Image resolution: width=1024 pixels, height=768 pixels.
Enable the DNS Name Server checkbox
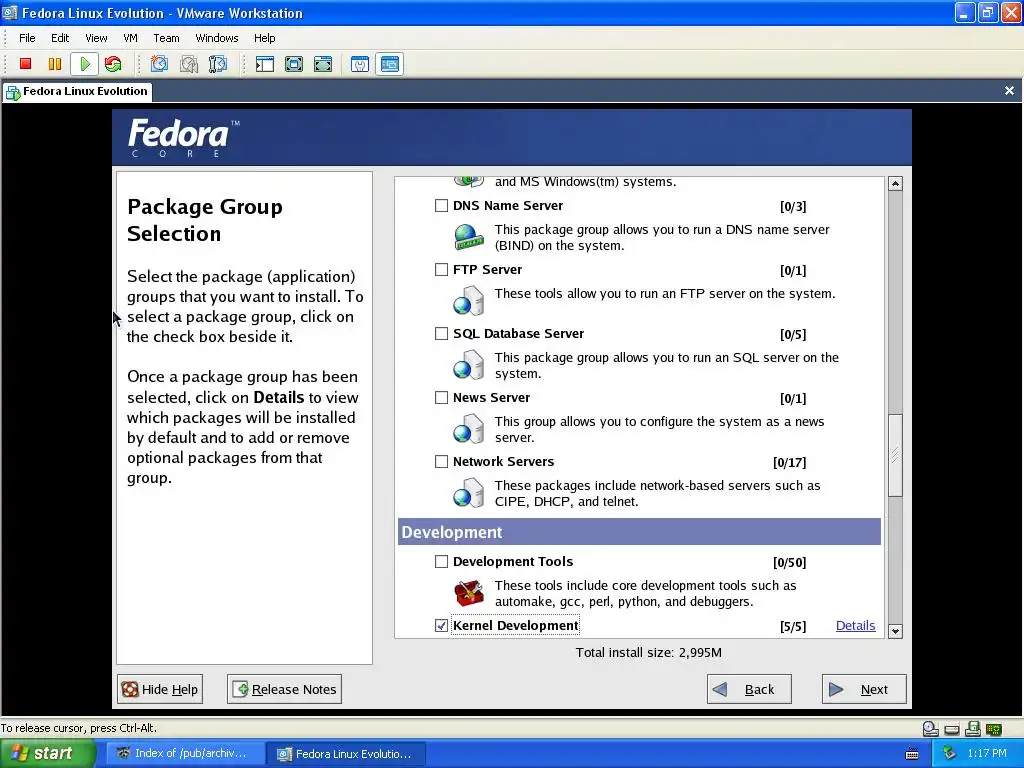click(441, 206)
